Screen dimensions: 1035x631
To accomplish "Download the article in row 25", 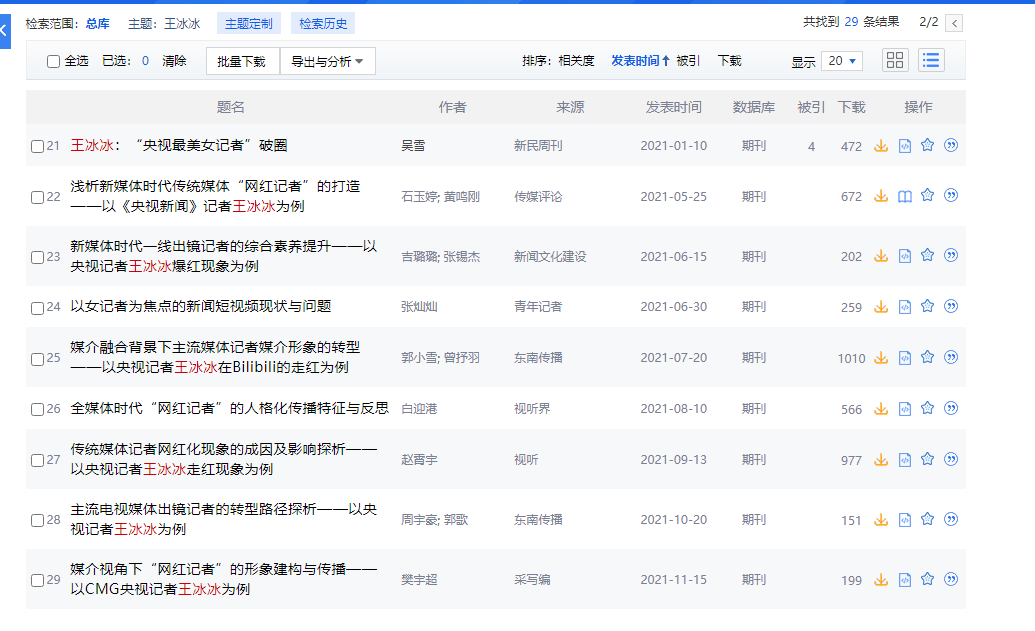I will pos(881,358).
